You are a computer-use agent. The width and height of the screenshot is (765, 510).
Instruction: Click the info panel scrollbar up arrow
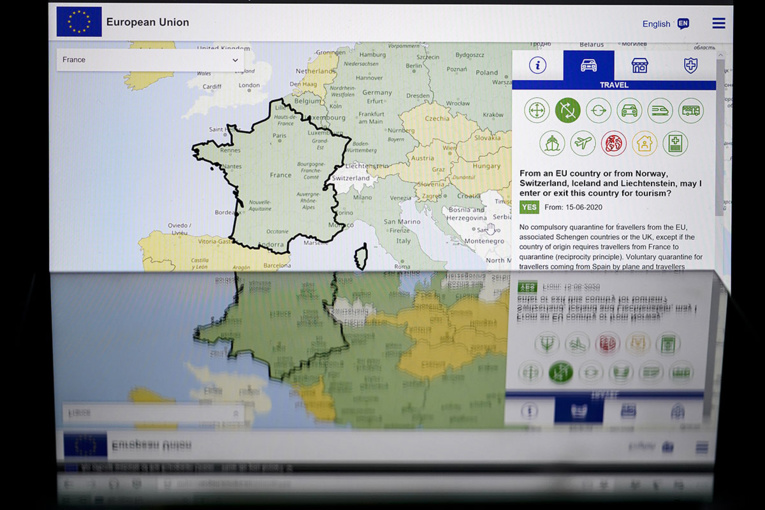coord(721,57)
